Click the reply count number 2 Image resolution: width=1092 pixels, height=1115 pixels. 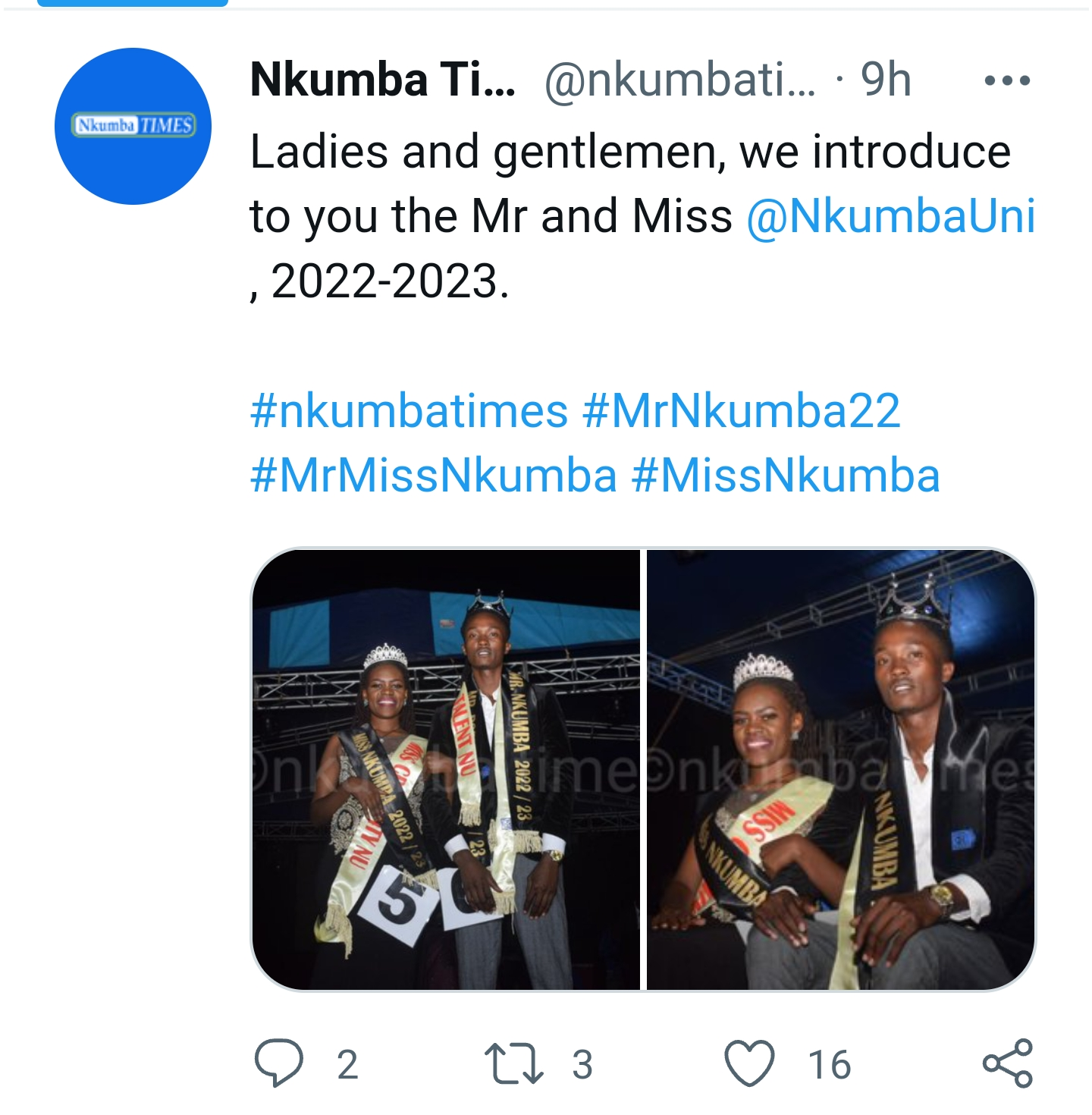tap(347, 1065)
